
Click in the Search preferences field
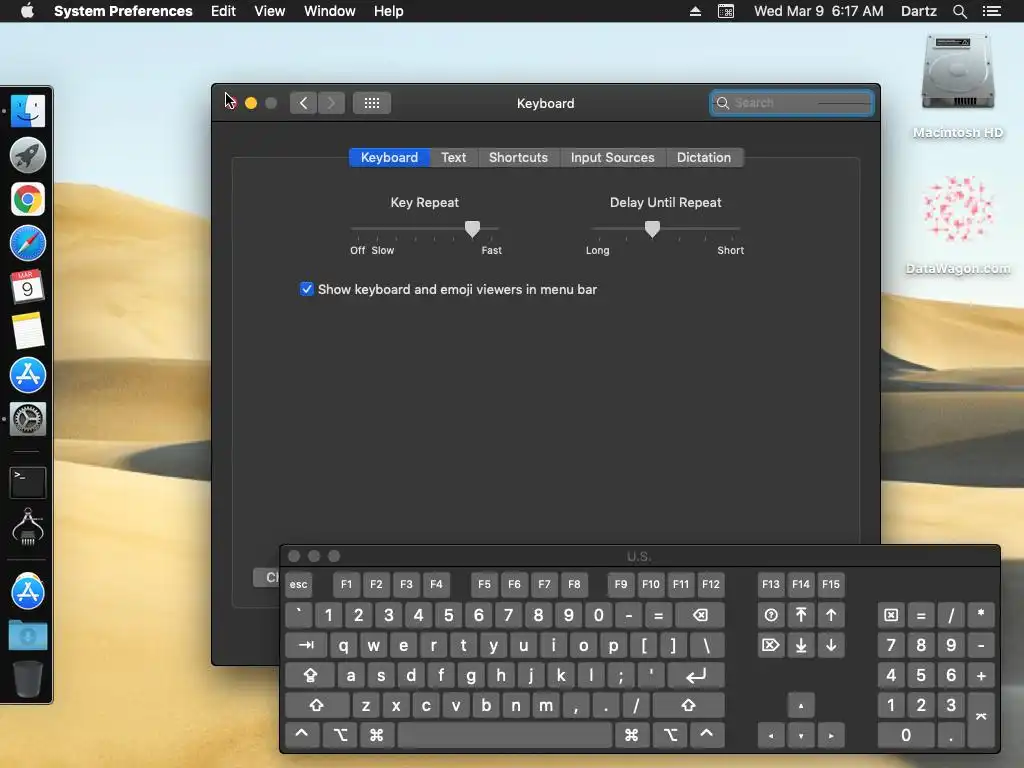[792, 103]
